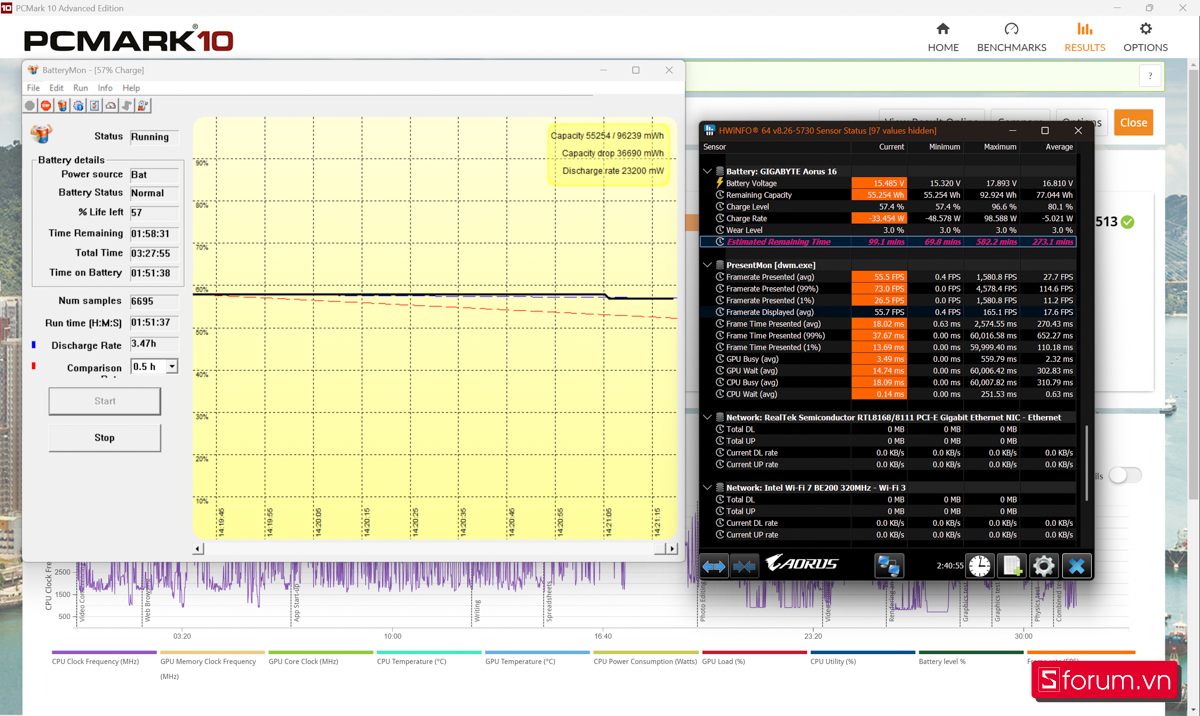Click the chart scroll left arrow in BatteryMon
Screen dimensions: 1200x716
[x=198, y=549]
